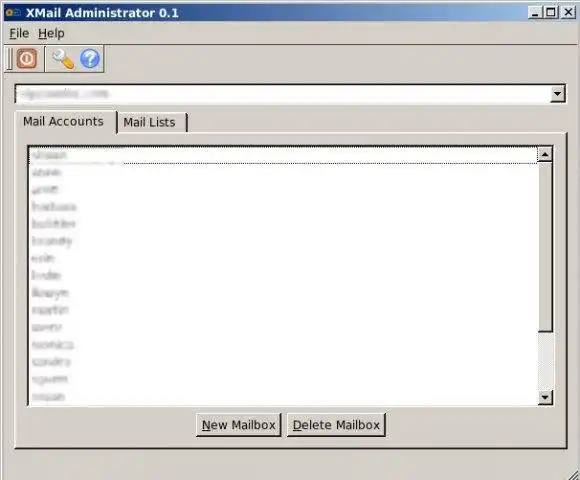The height and width of the screenshot is (480, 580).
Task: Click the XMail app icon in title bar
Action: [13, 13]
